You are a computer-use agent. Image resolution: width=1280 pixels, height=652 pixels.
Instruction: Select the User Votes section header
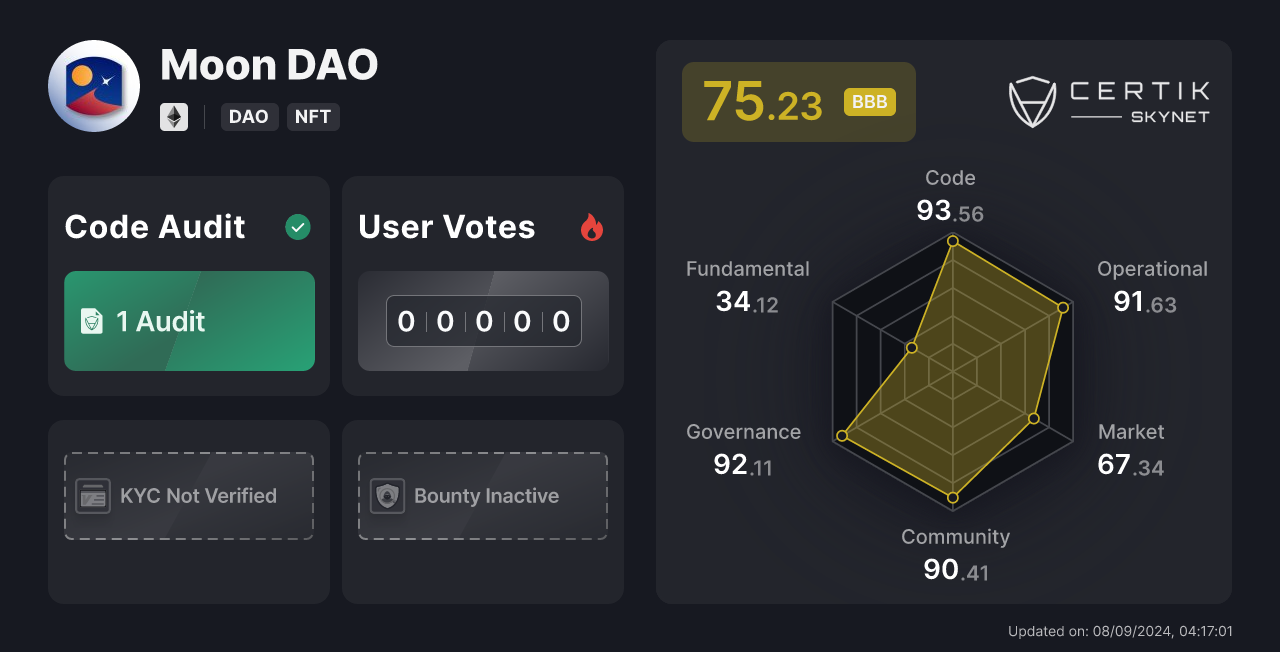[x=446, y=227]
